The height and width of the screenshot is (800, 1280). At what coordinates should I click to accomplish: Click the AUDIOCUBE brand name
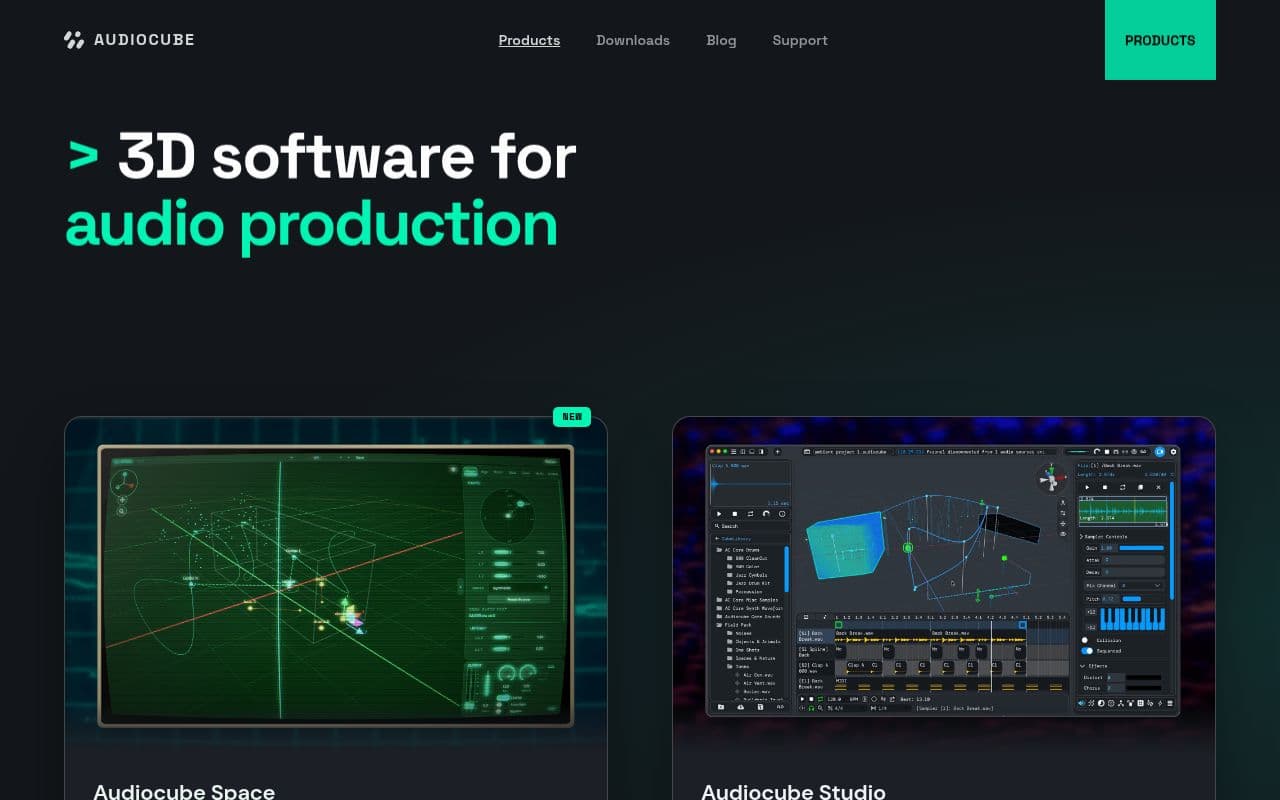[144, 40]
